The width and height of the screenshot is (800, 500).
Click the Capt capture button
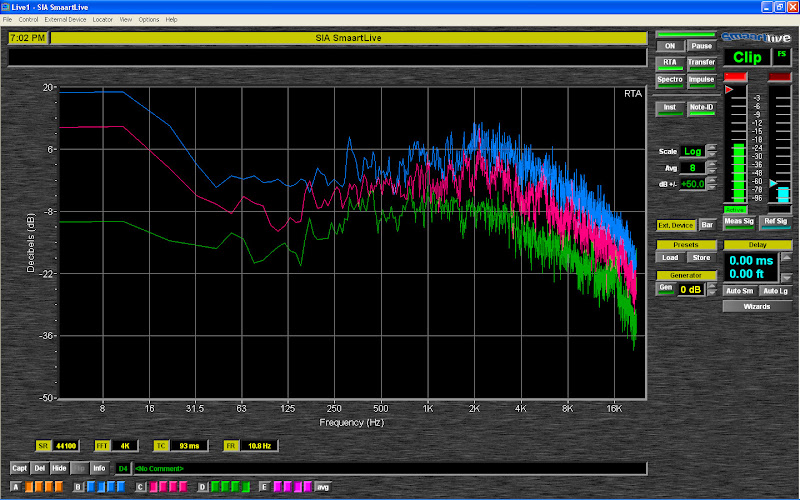point(19,468)
